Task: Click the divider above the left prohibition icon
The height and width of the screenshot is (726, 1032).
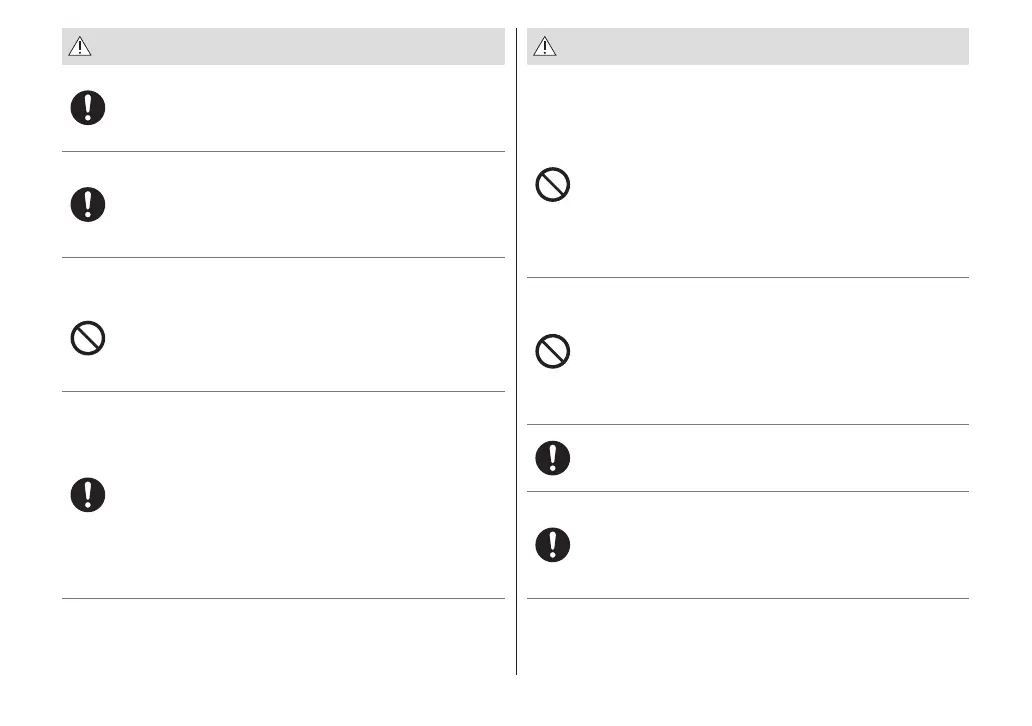Action: pos(283,258)
